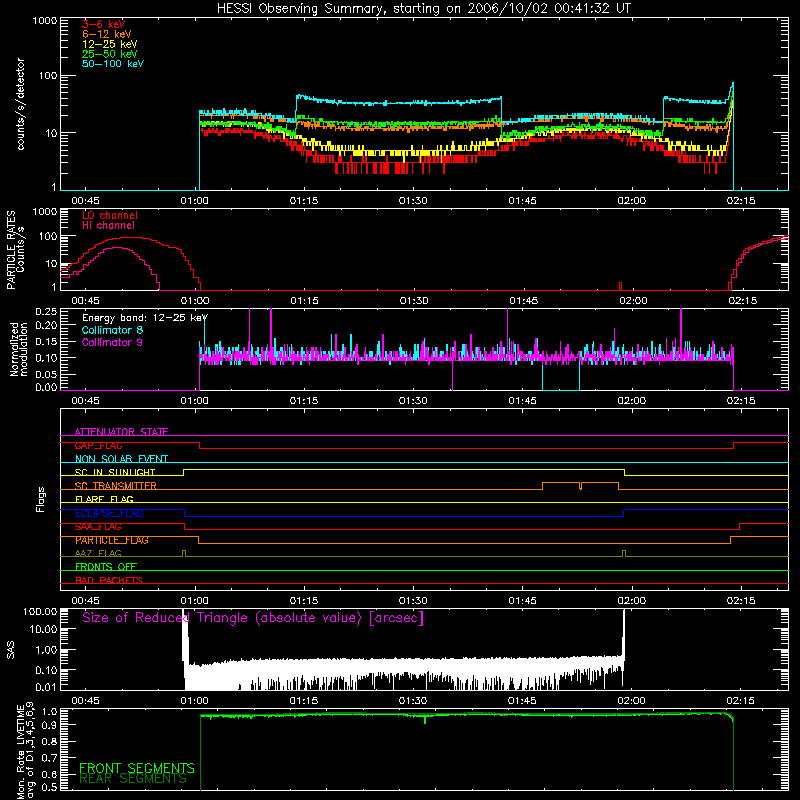Click the "0.20" modulation axis value

(x=46, y=325)
